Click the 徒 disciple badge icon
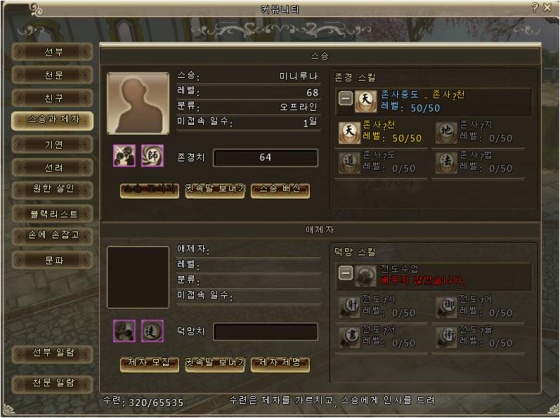Viewport: 560px width, 418px height. [x=152, y=331]
